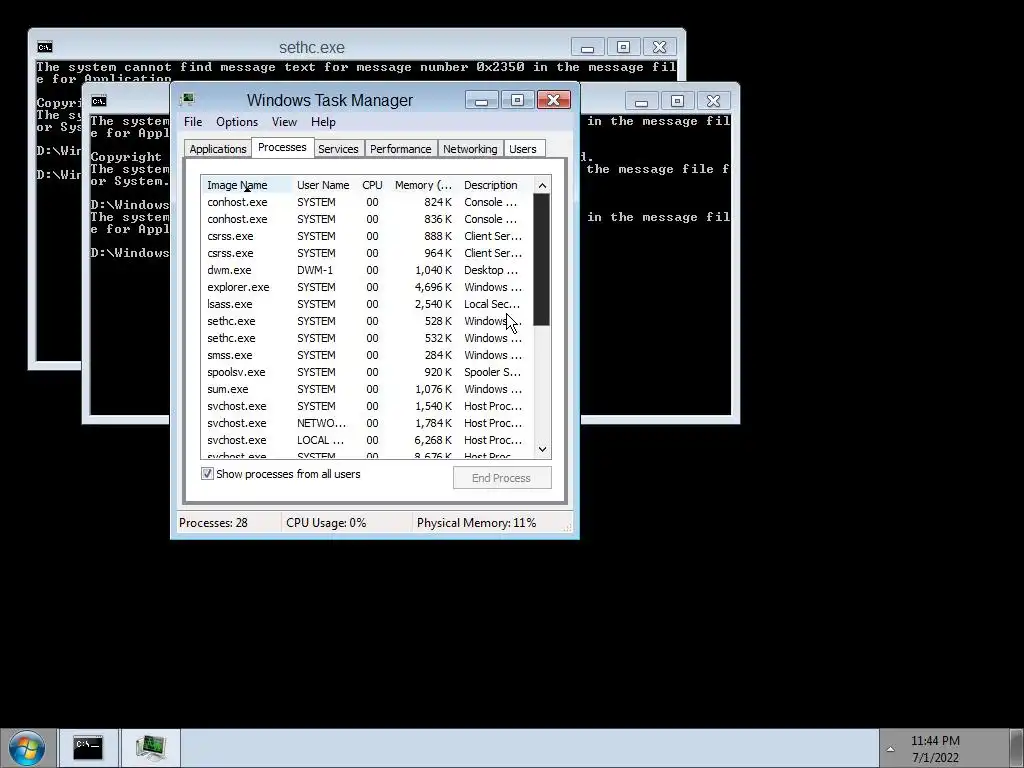Viewport: 1024px width, 768px height.
Task: Sort by the Image Name column
Action: pos(247,185)
